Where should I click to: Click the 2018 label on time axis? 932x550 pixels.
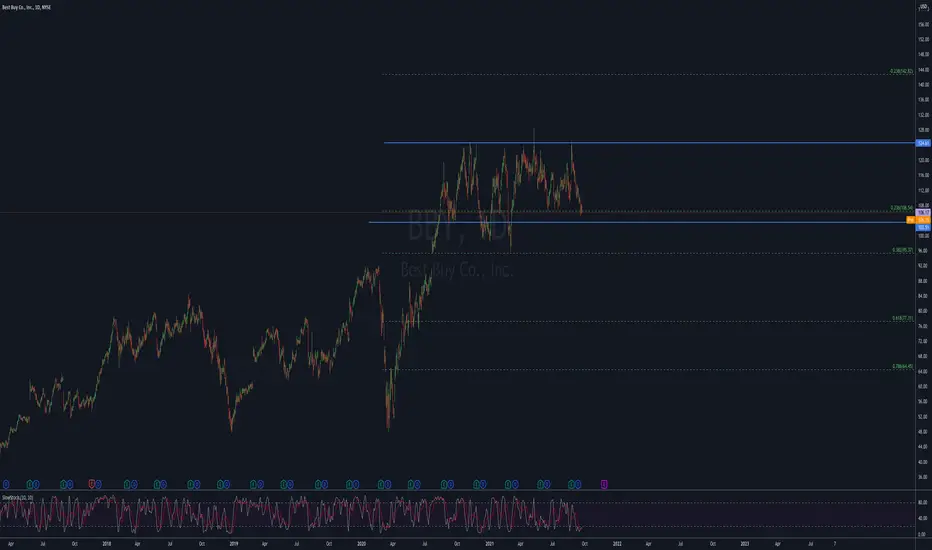[106, 543]
